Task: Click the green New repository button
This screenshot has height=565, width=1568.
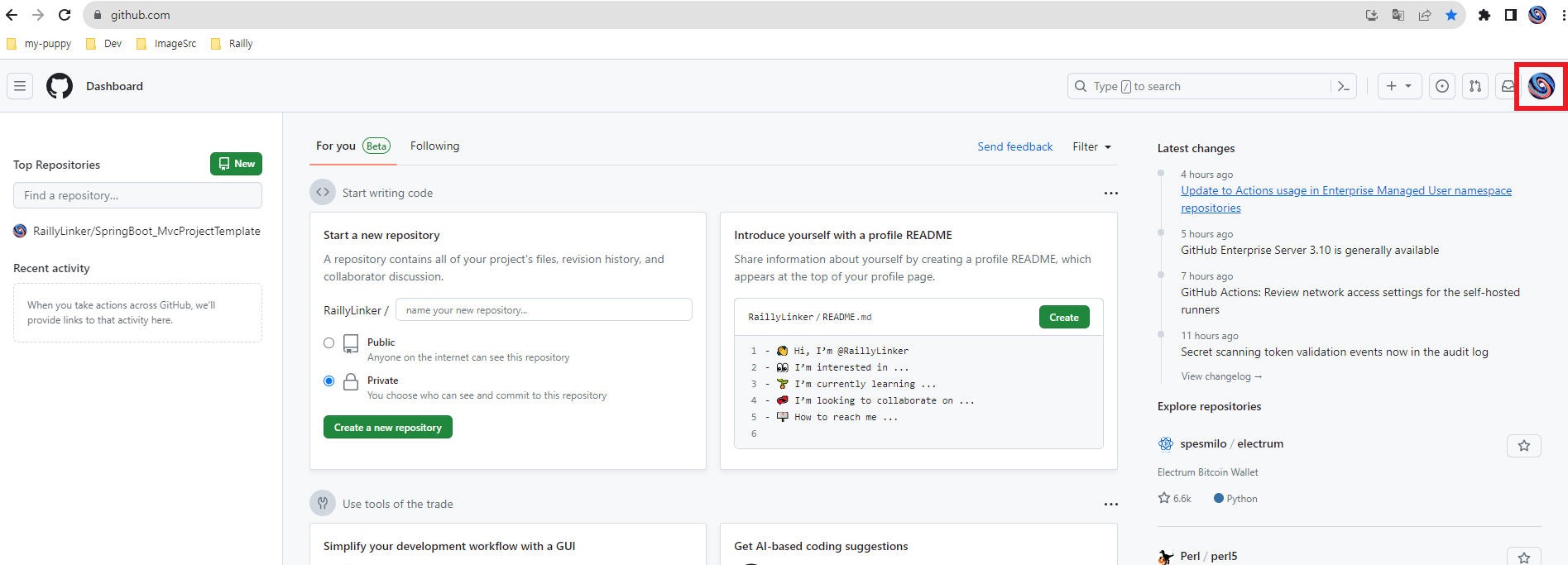Action: tap(236, 164)
